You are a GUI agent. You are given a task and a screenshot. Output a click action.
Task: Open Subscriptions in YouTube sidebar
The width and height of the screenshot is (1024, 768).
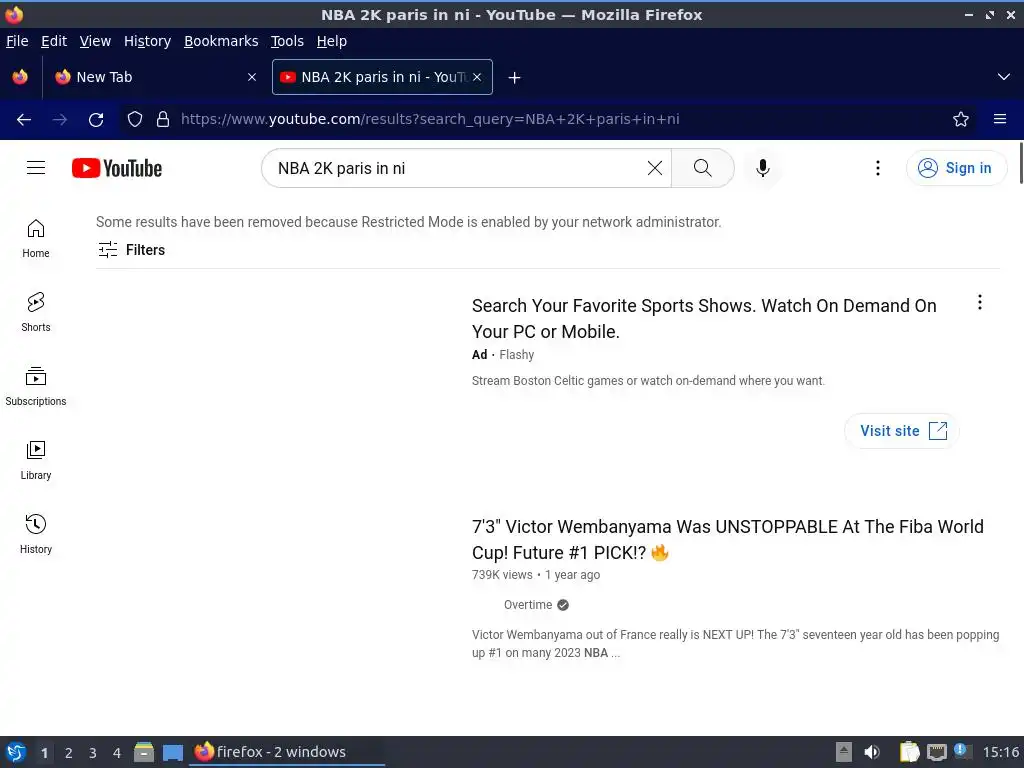click(x=36, y=387)
